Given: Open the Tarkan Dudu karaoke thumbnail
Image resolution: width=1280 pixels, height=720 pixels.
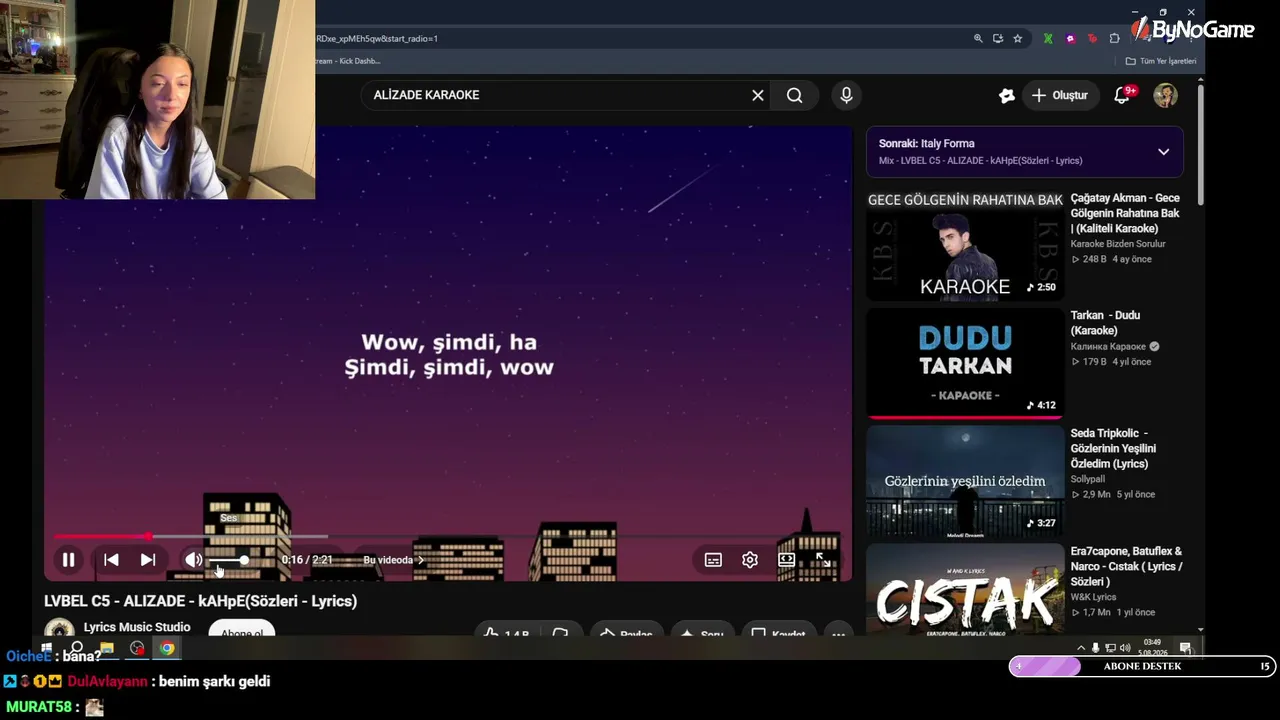Looking at the screenshot, I should tap(965, 363).
